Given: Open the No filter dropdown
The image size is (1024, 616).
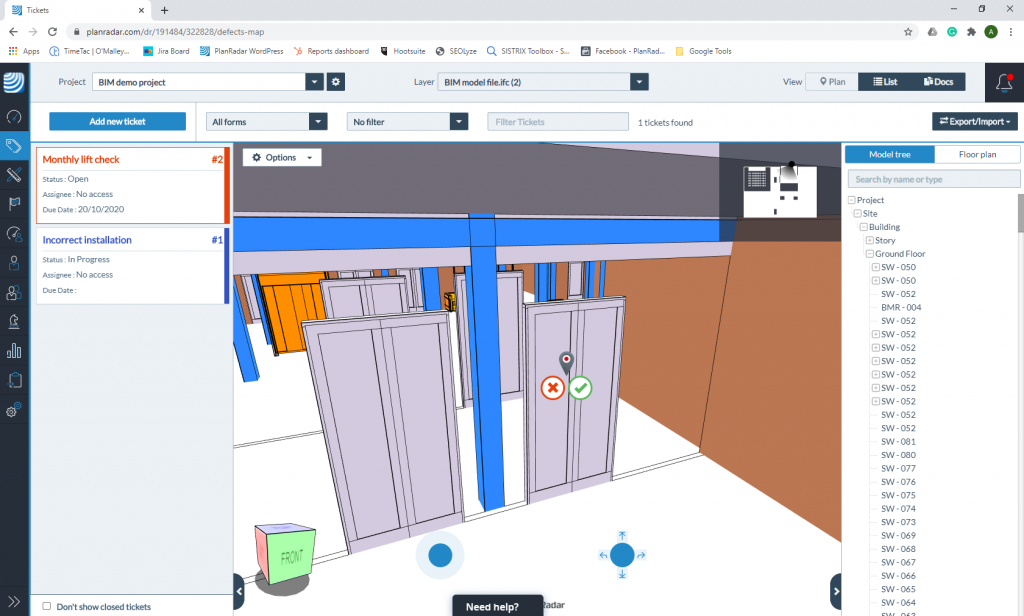Looking at the screenshot, I should pos(408,122).
